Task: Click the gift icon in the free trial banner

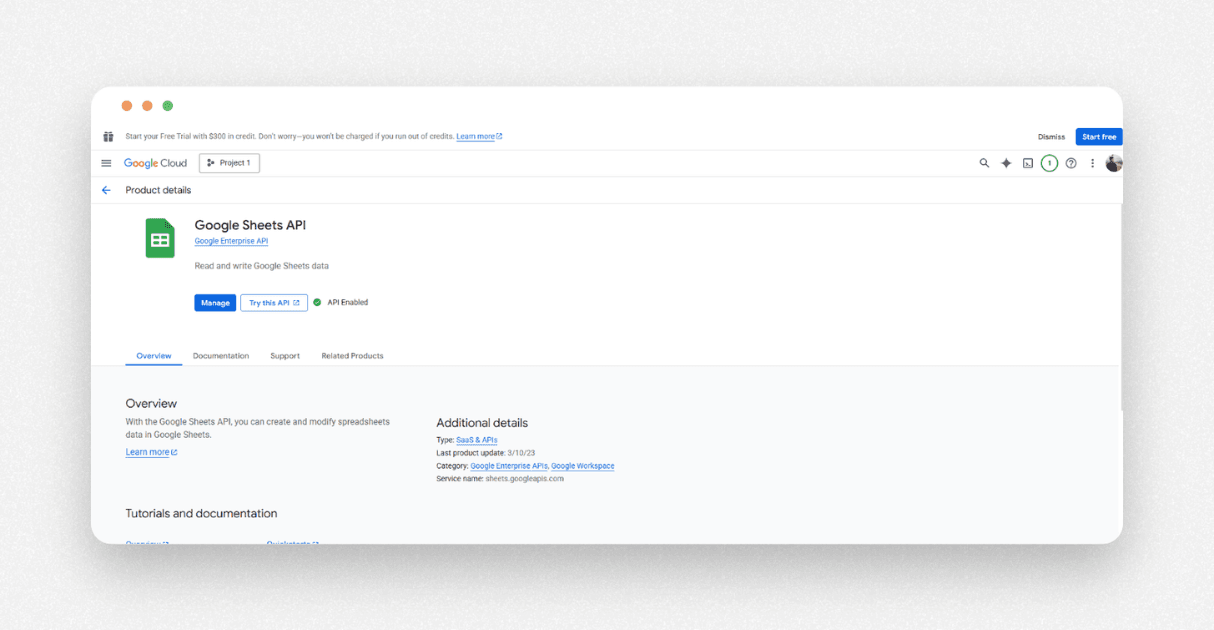Action: 108,136
